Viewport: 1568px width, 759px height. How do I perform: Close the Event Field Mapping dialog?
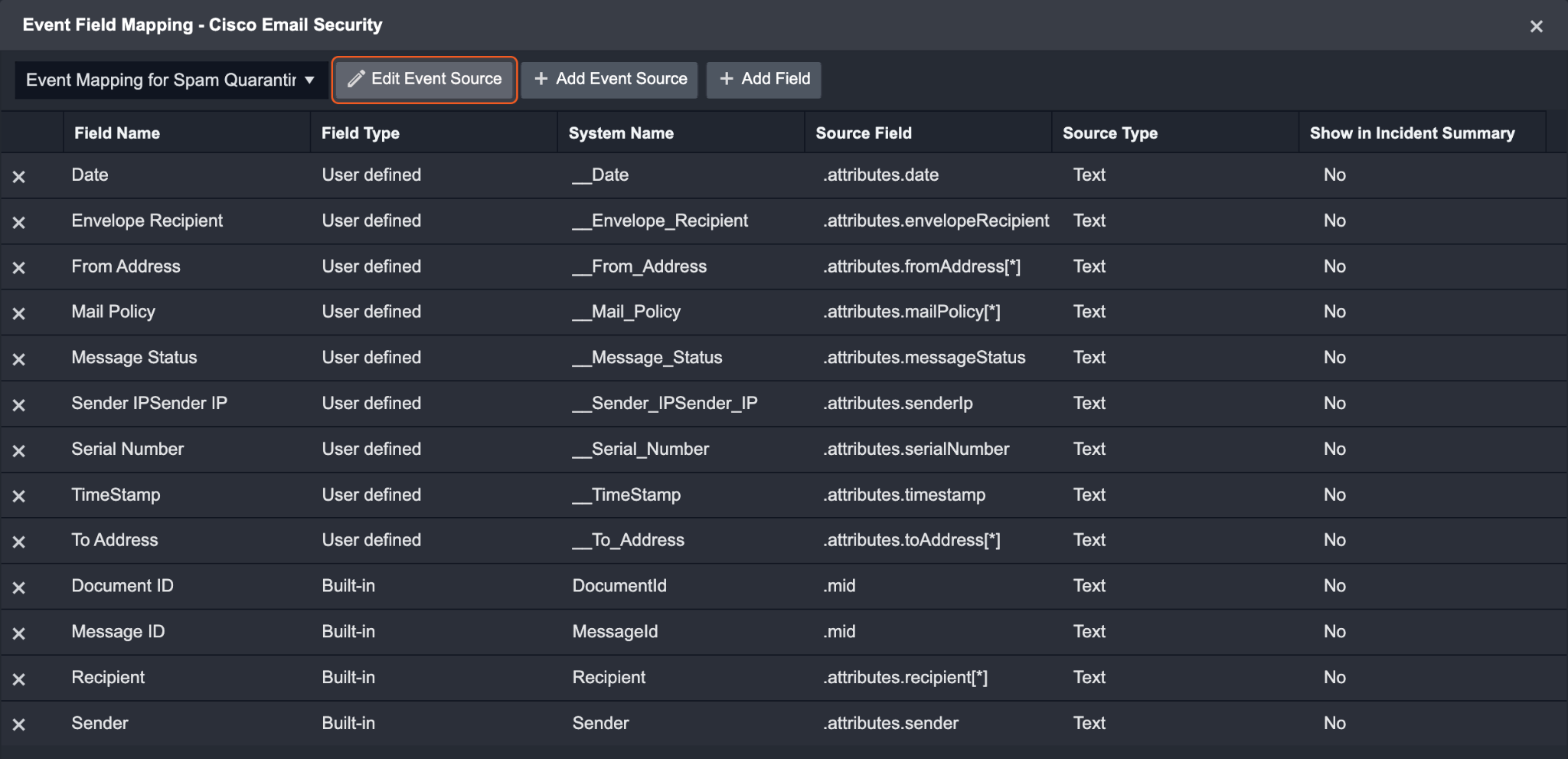[x=1536, y=26]
